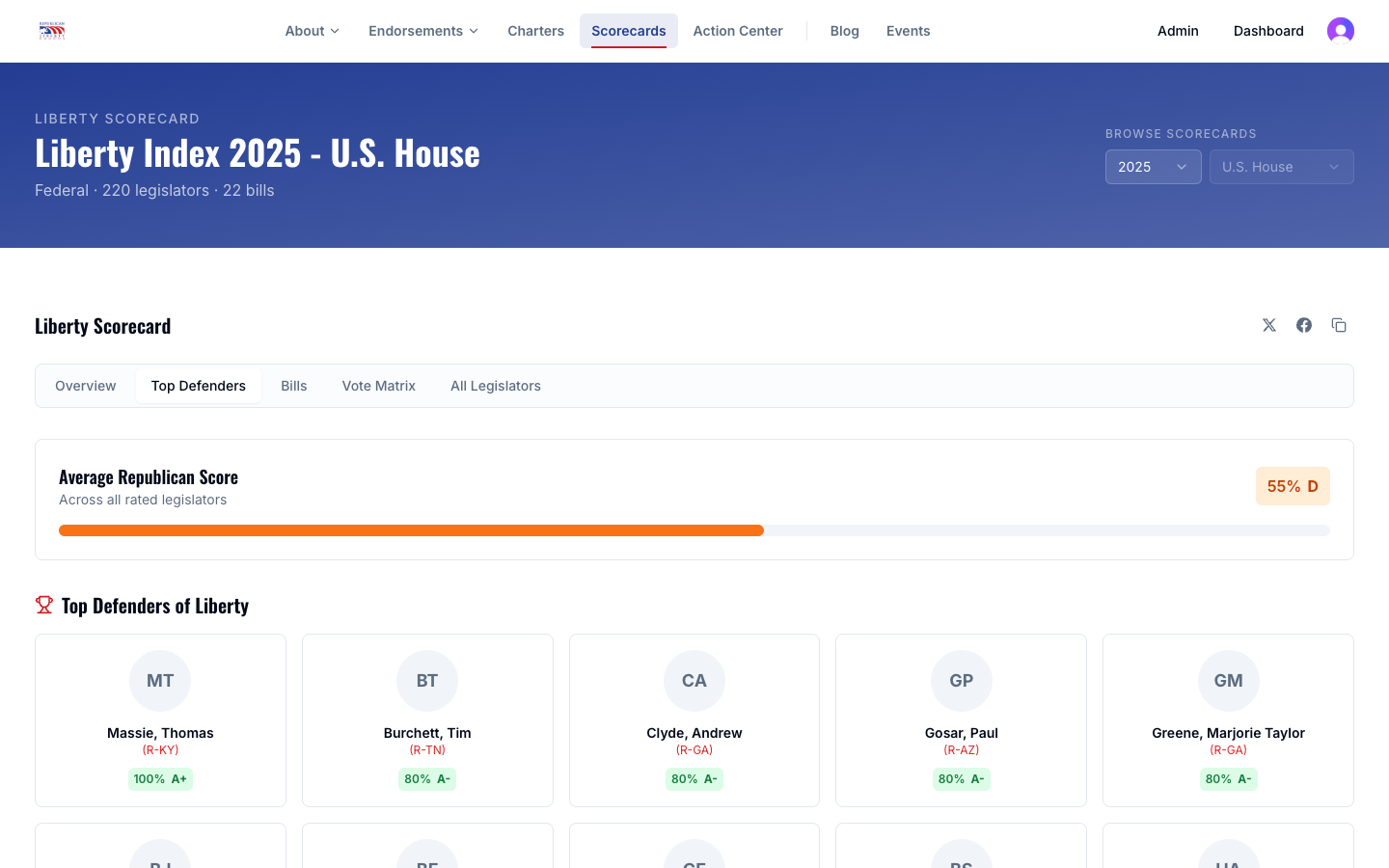Open the 2025 year selector
The image size is (1389, 868).
point(1153,167)
